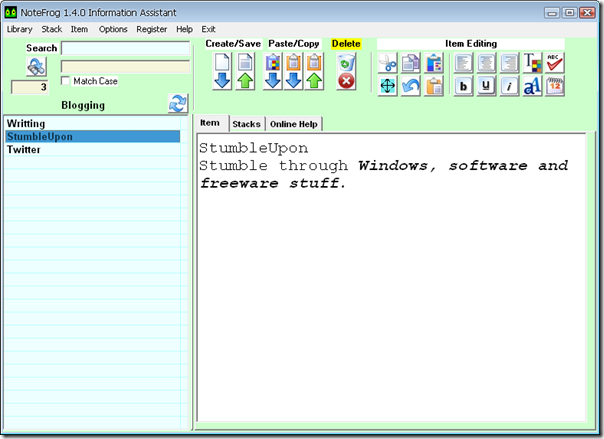Viewport: 604px width, 439px height.
Task: Click the blue refresh arrows icon
Action: pos(178,103)
